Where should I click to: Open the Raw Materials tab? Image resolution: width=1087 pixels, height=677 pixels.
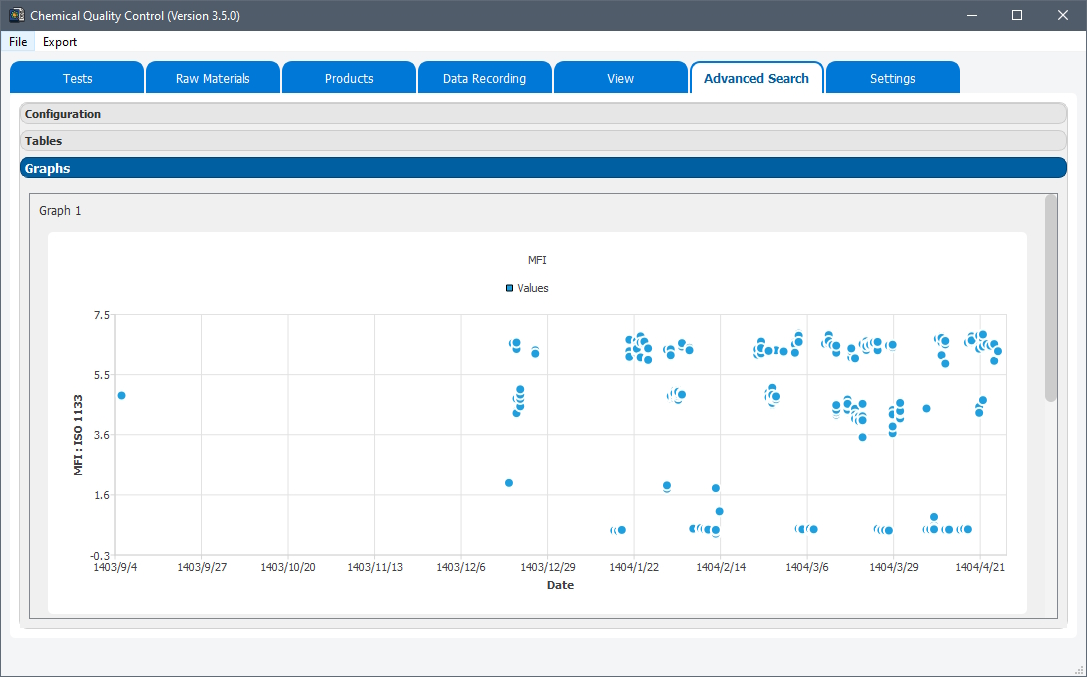(x=212, y=77)
